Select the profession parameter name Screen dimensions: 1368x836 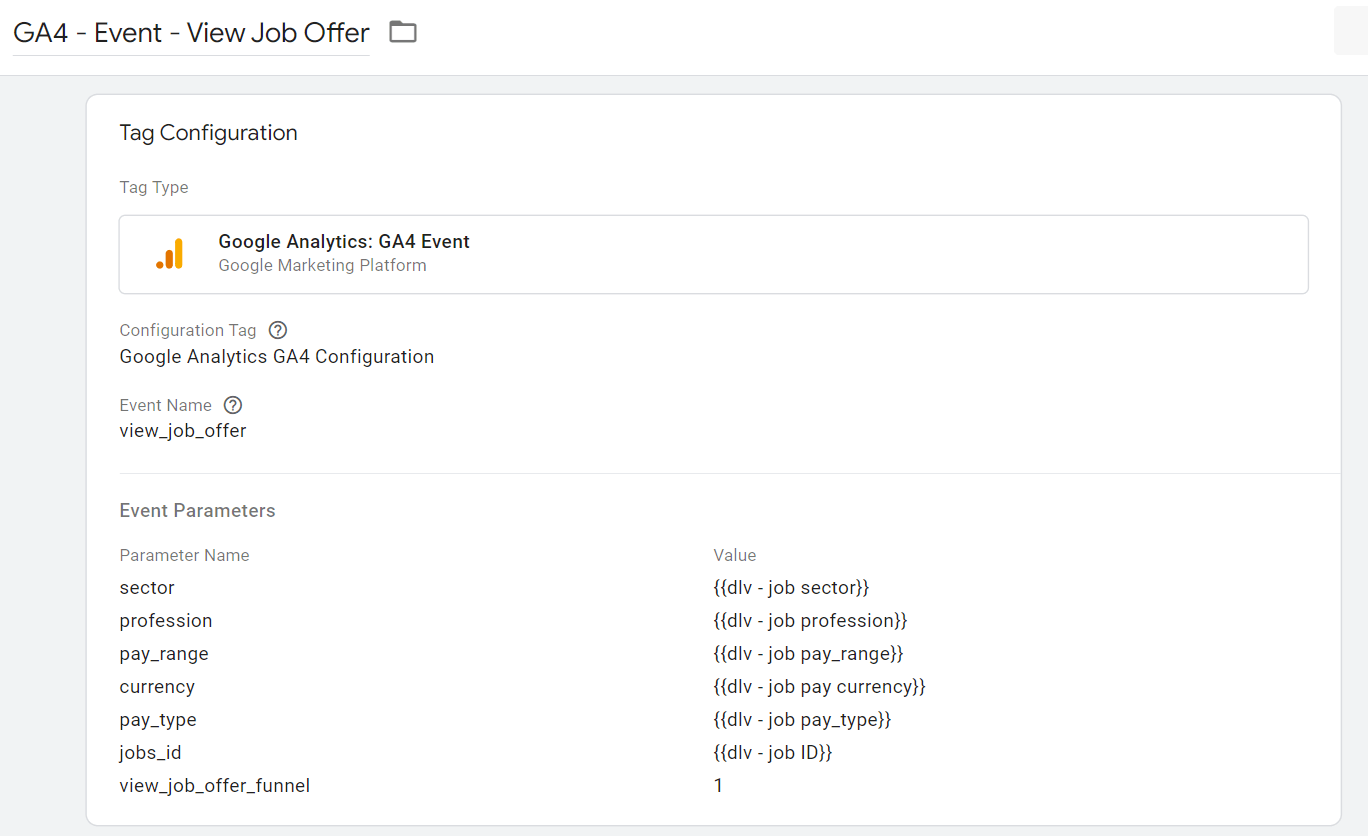click(166, 621)
